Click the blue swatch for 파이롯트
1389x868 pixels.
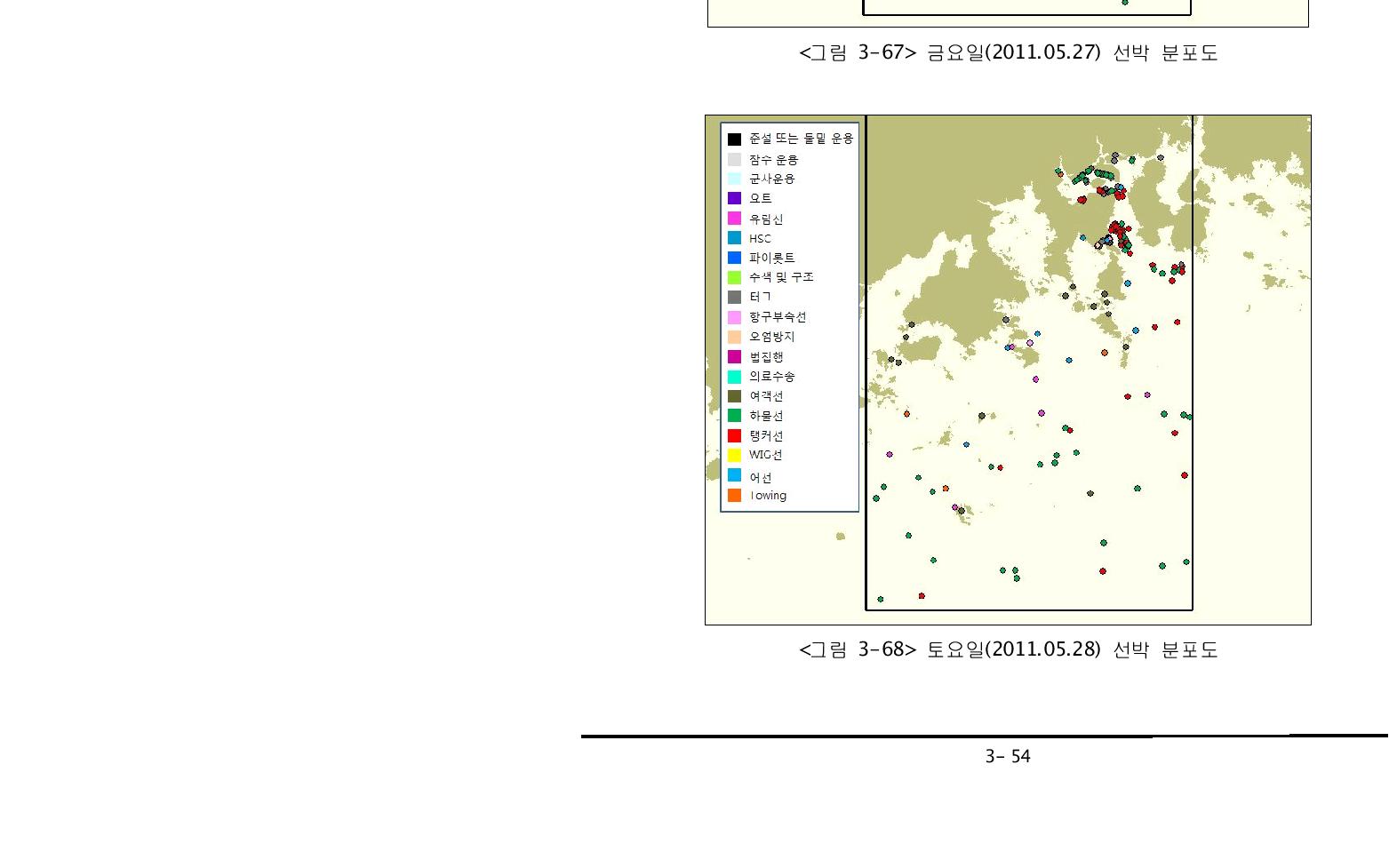(734, 258)
